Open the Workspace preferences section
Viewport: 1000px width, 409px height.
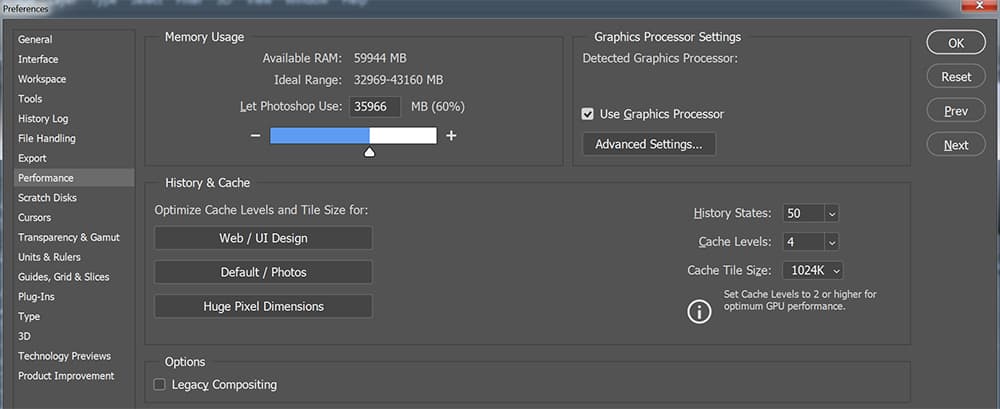click(74, 79)
